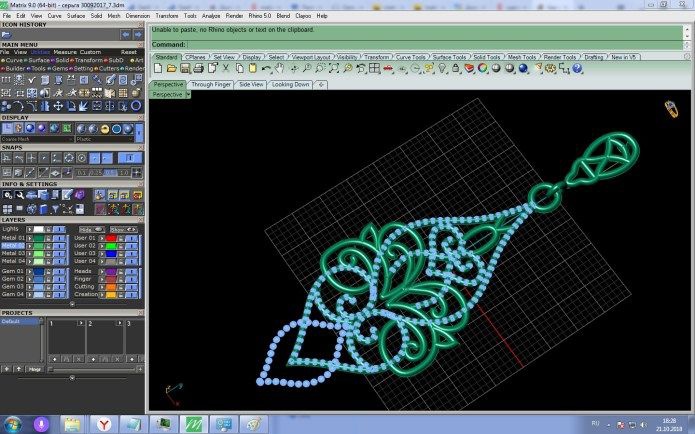The image size is (695, 434).
Task: Toggle lock on Cutting layer
Action: point(121,287)
